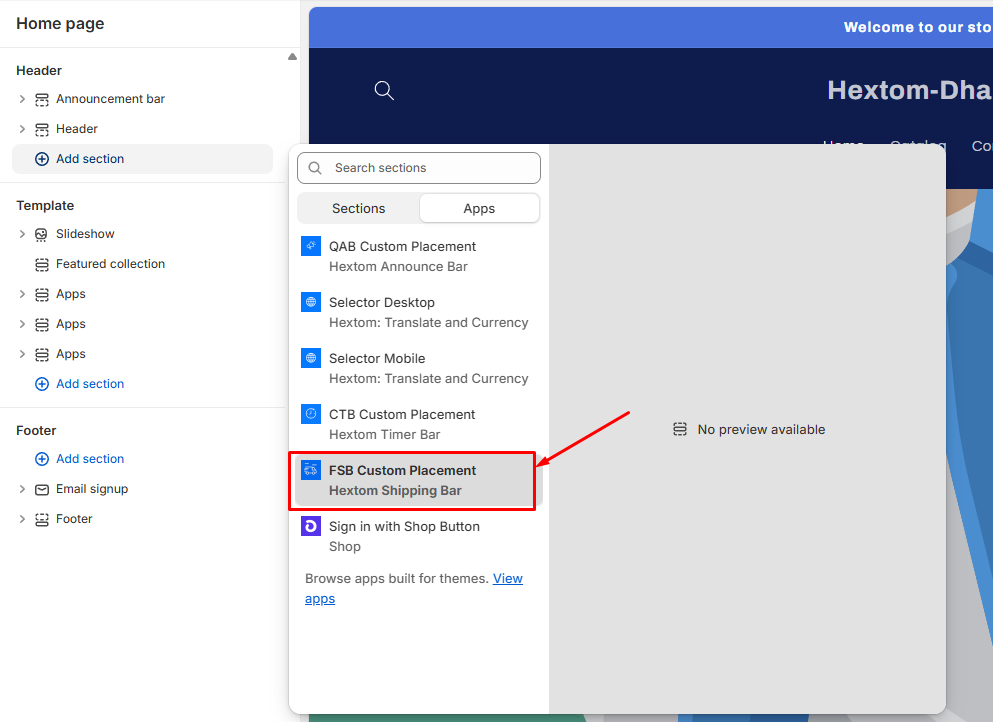Expand the Announcement bar section
Image resolution: width=993 pixels, height=722 pixels.
pyautogui.click(x=22, y=99)
